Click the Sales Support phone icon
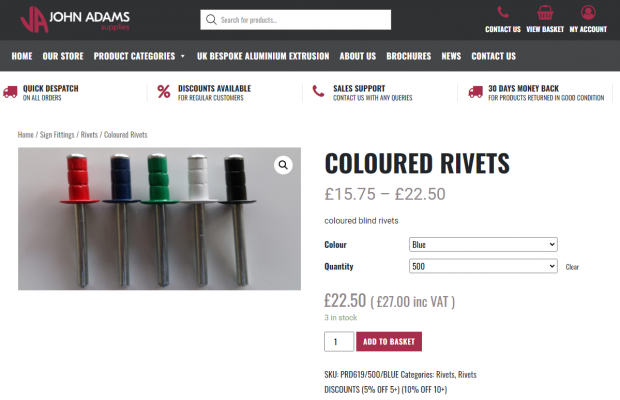 pos(318,91)
